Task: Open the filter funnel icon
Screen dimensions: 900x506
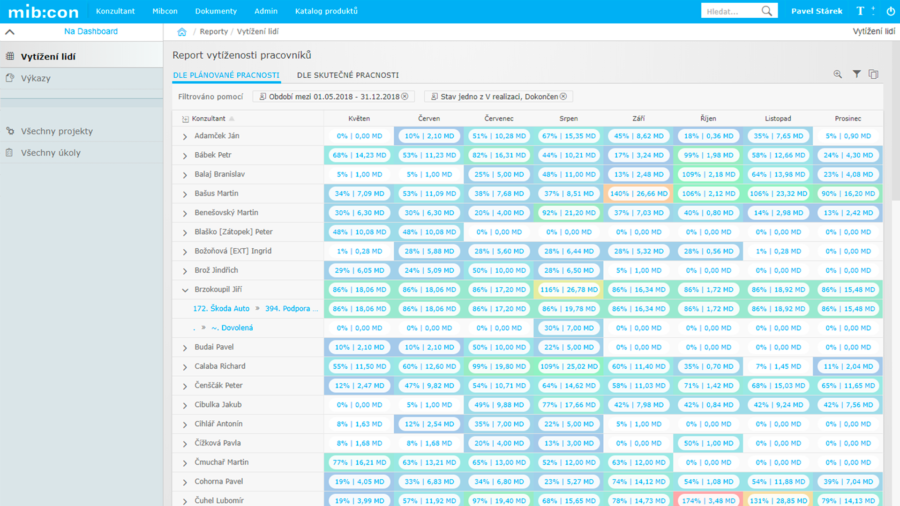Action: [x=856, y=74]
